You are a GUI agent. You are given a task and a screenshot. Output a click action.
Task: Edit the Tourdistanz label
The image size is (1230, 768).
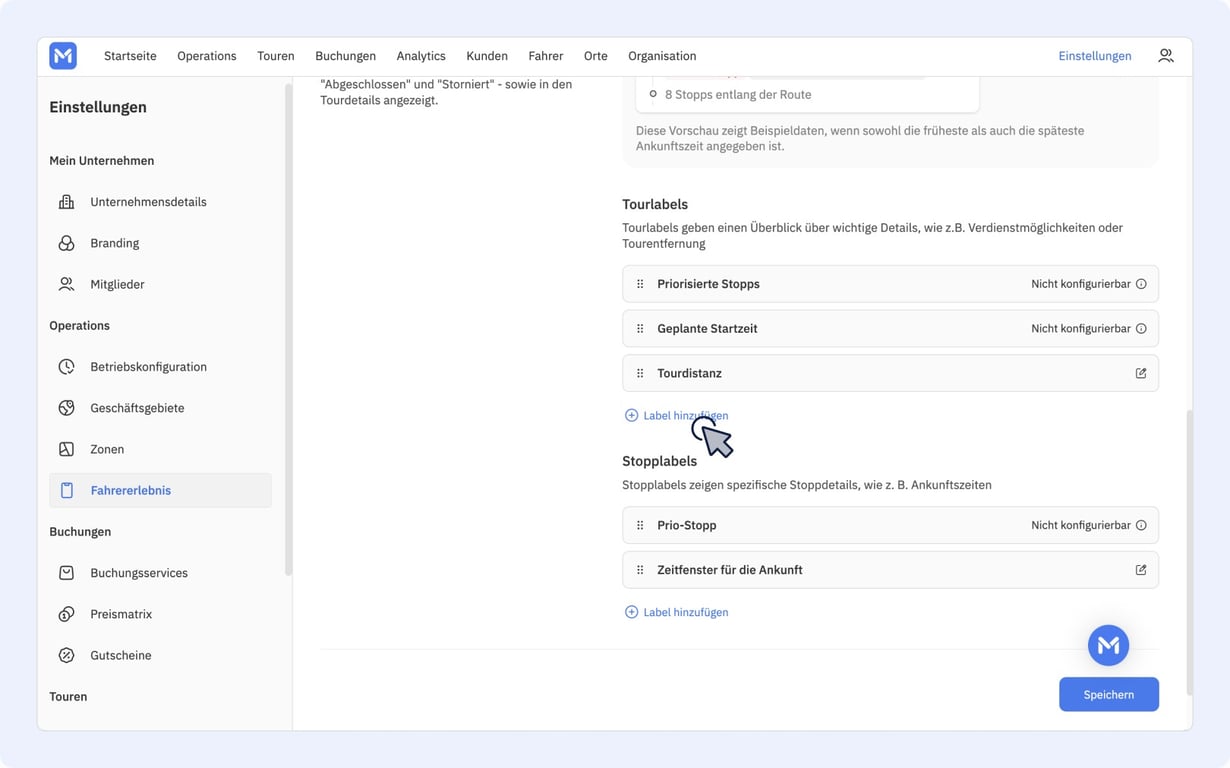pyautogui.click(x=1141, y=373)
